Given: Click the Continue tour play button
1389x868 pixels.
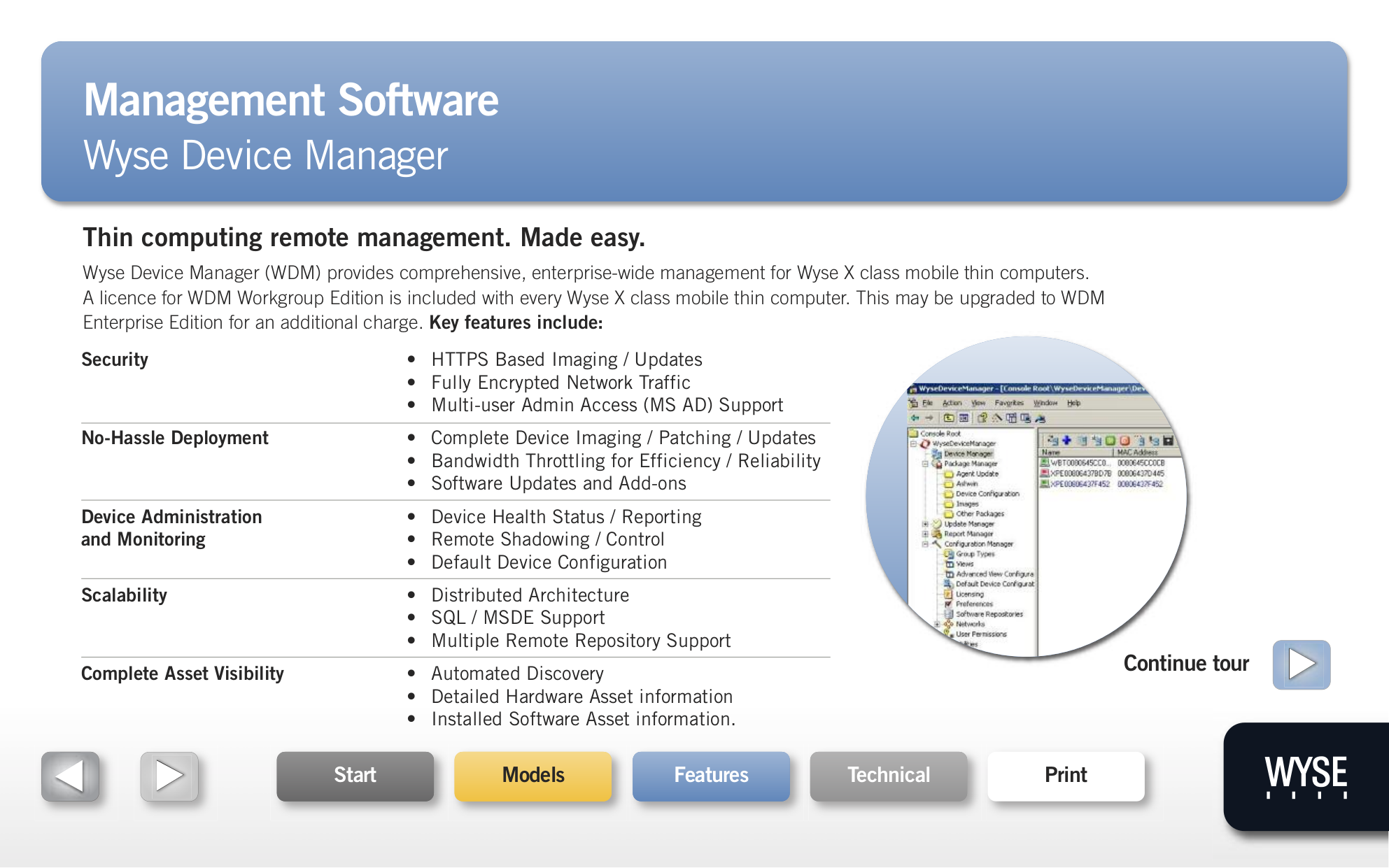Looking at the screenshot, I should pyautogui.click(x=1302, y=664).
